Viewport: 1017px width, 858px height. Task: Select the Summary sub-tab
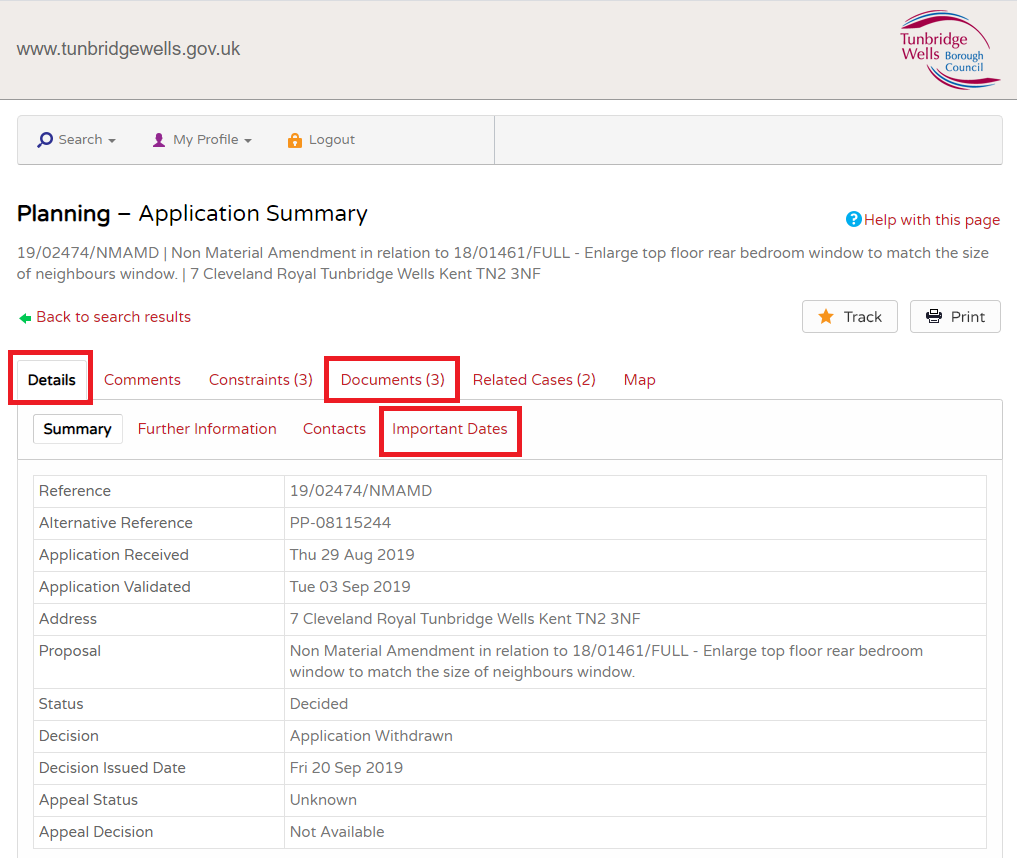tap(77, 429)
